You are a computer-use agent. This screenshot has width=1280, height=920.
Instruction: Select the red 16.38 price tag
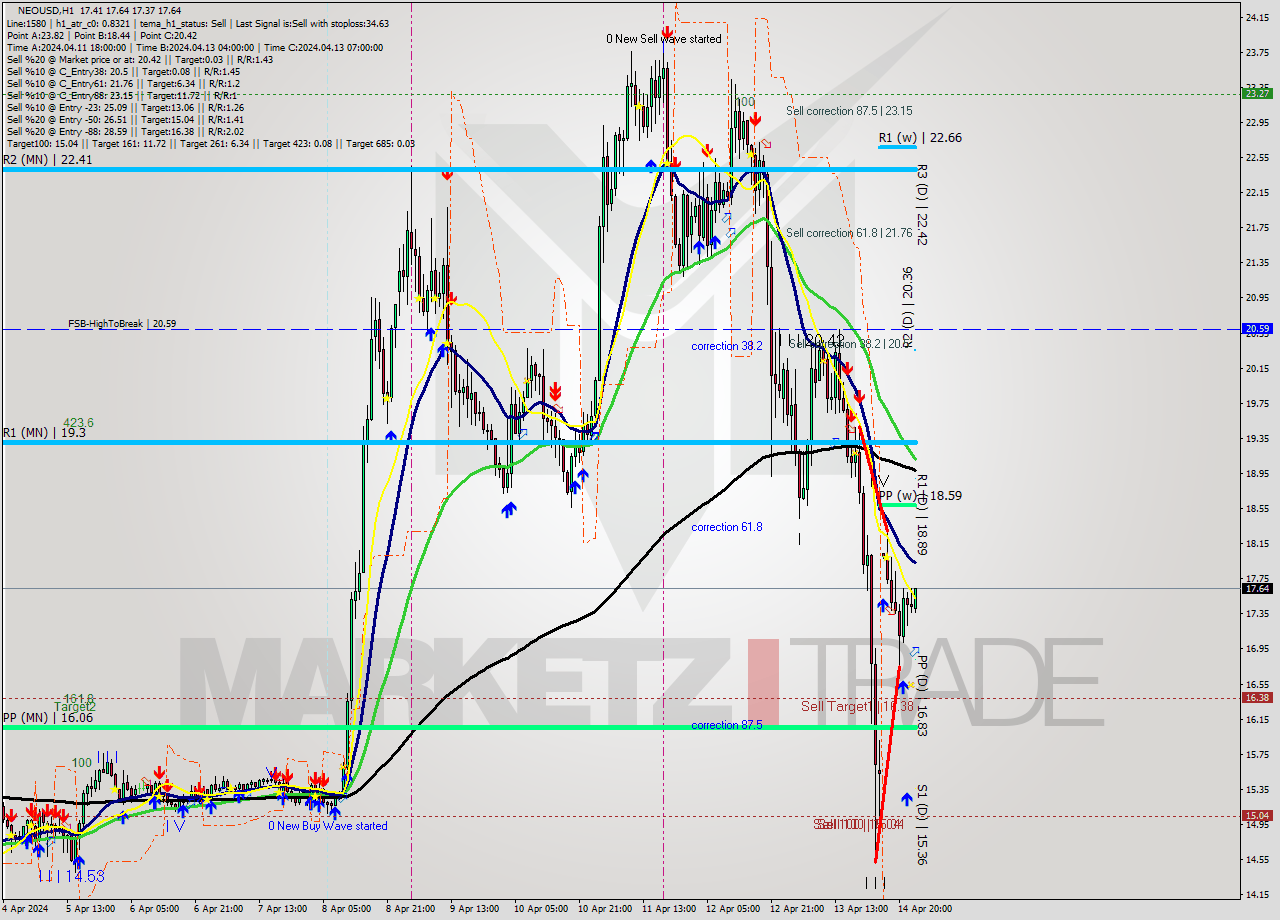click(x=1257, y=698)
